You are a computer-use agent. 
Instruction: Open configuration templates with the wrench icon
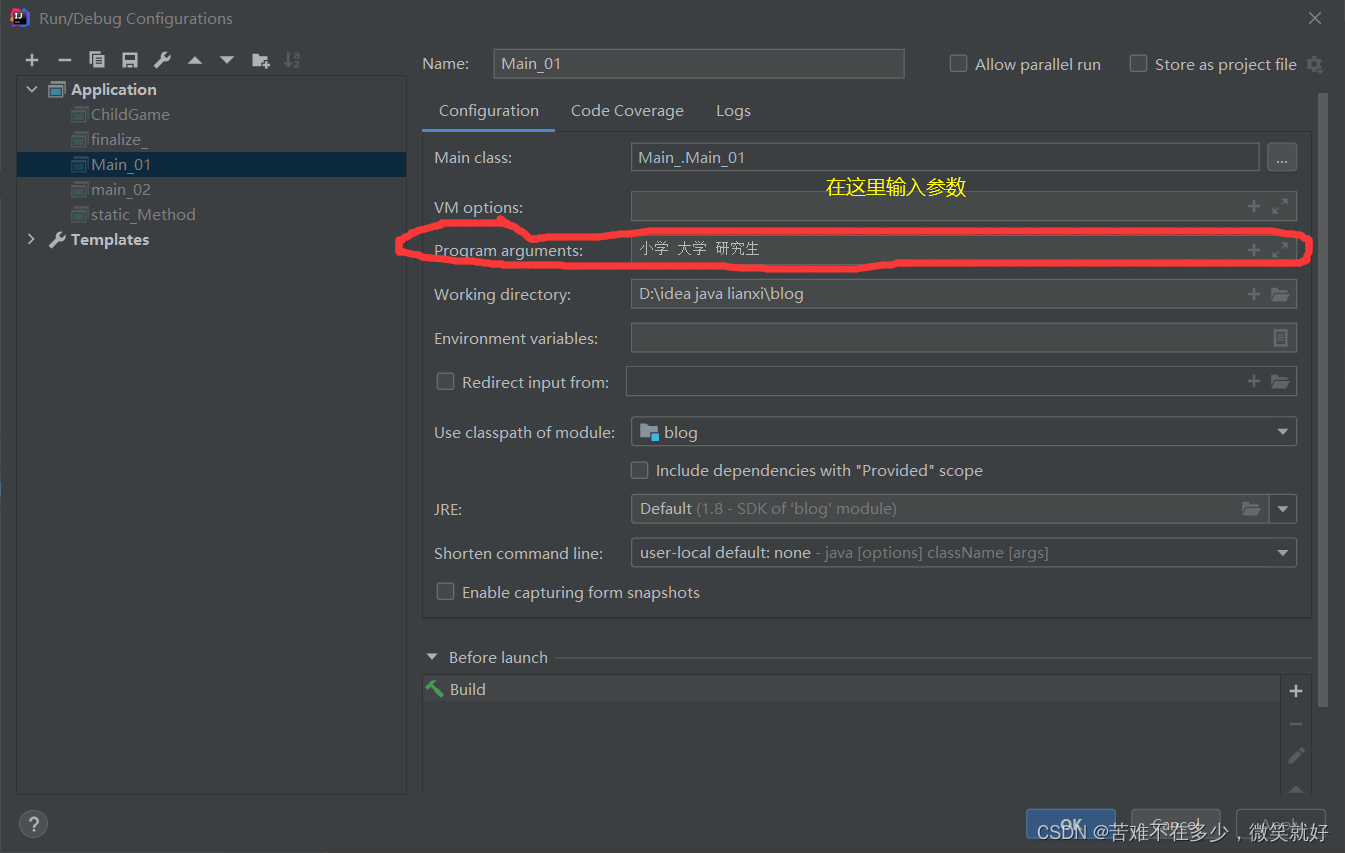coord(161,59)
